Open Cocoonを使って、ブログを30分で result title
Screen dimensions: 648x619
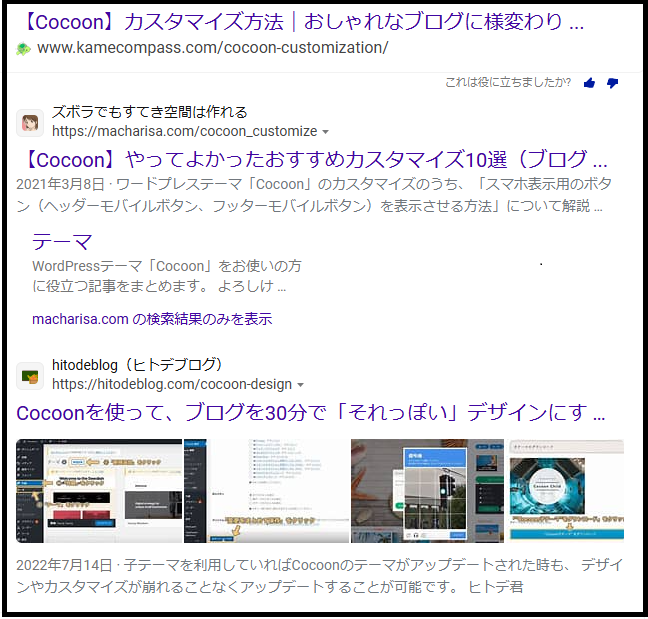(311, 412)
